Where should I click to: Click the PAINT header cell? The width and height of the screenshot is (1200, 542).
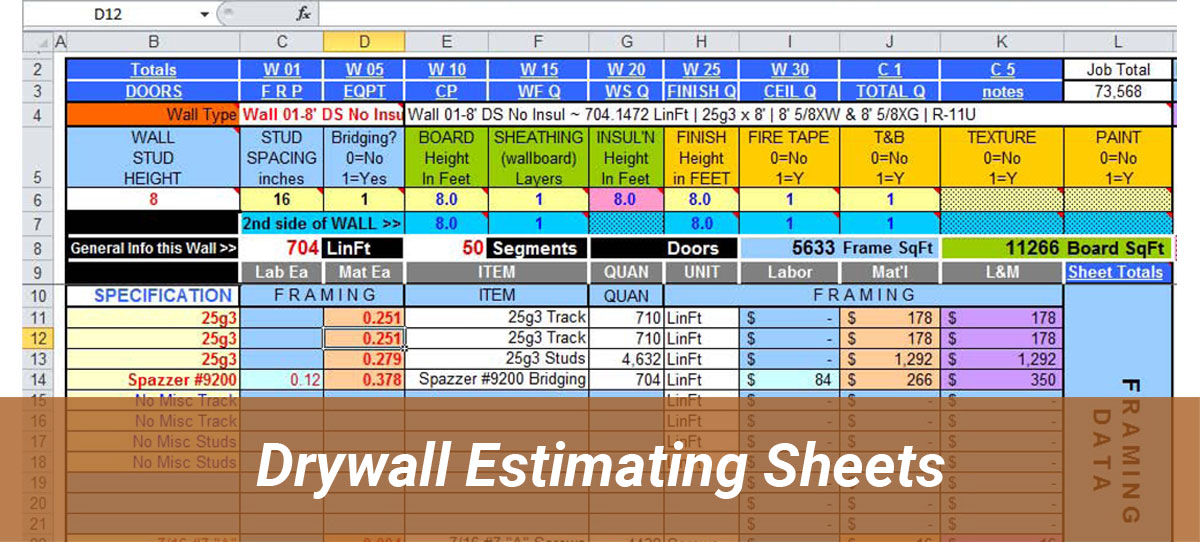pyautogui.click(x=1118, y=158)
